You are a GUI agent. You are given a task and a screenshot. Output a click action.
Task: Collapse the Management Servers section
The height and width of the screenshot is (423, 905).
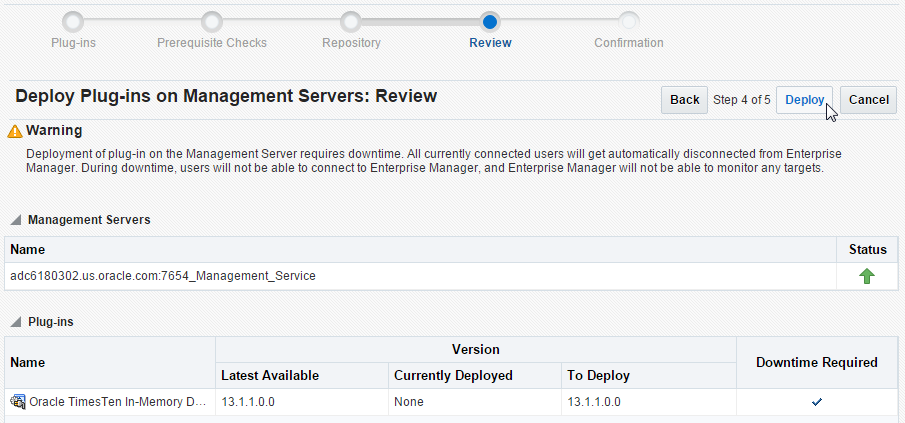[16, 220]
